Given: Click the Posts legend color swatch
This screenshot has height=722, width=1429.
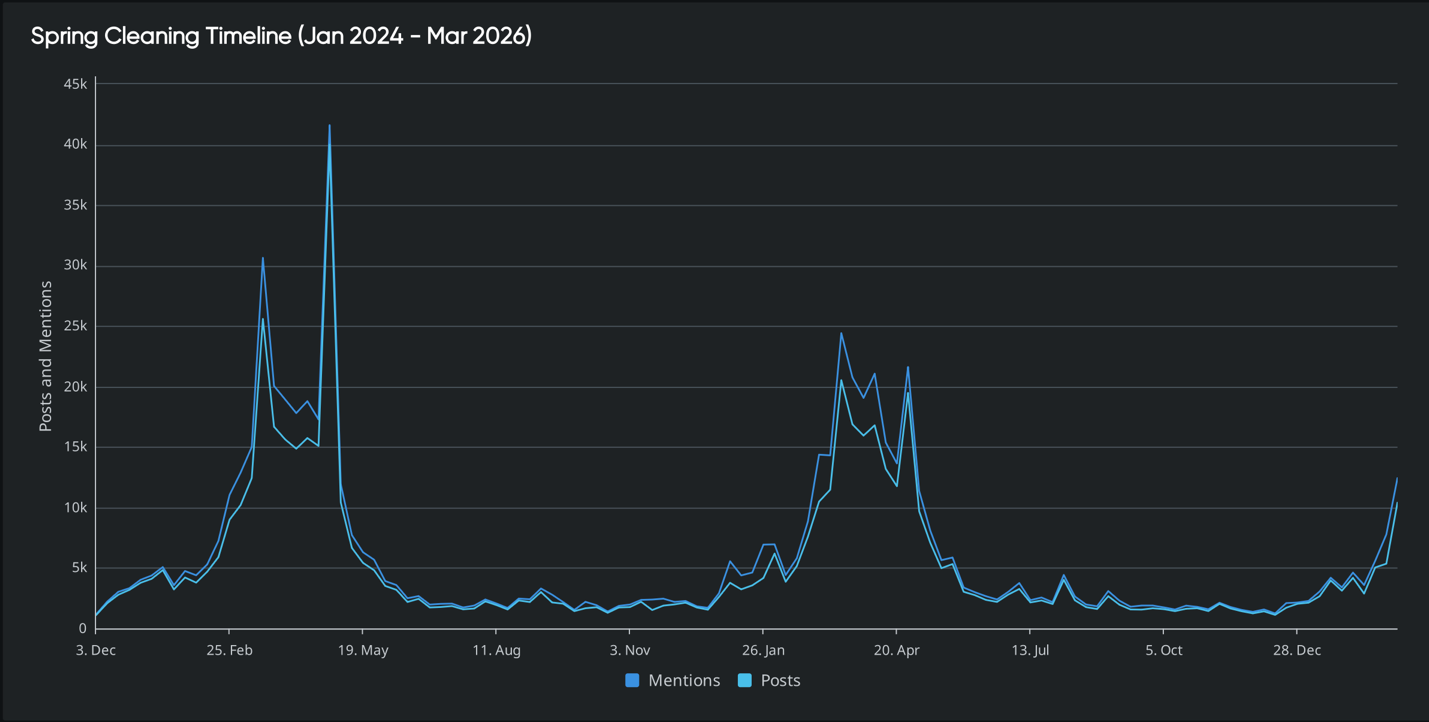Looking at the screenshot, I should click(744, 680).
